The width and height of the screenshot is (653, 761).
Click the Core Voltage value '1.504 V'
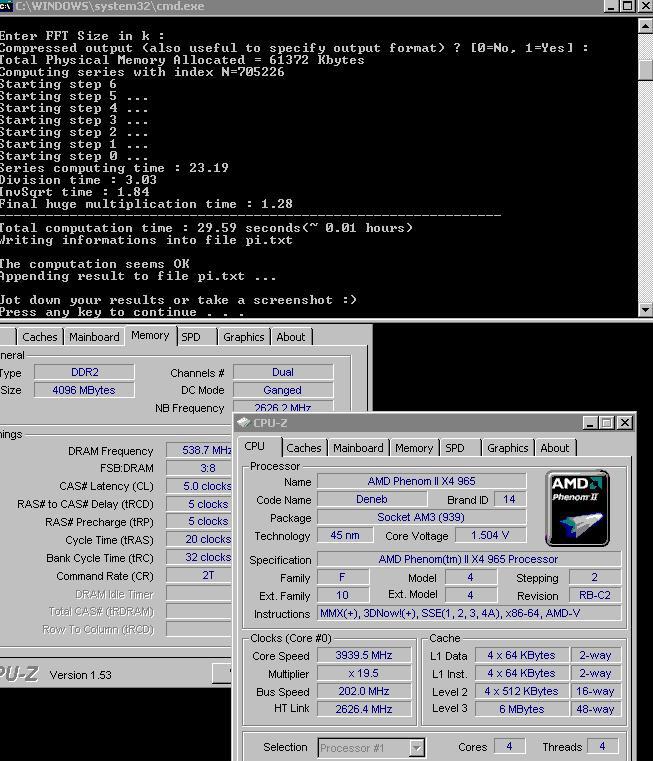pyautogui.click(x=490, y=535)
